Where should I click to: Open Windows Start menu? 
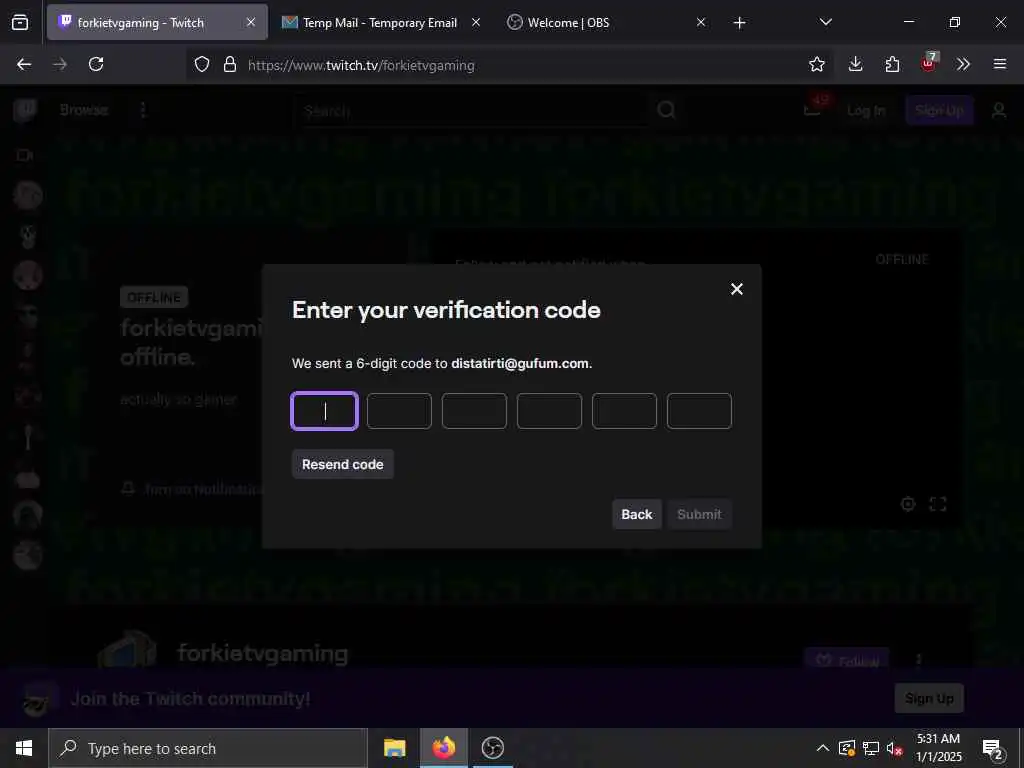[24, 748]
